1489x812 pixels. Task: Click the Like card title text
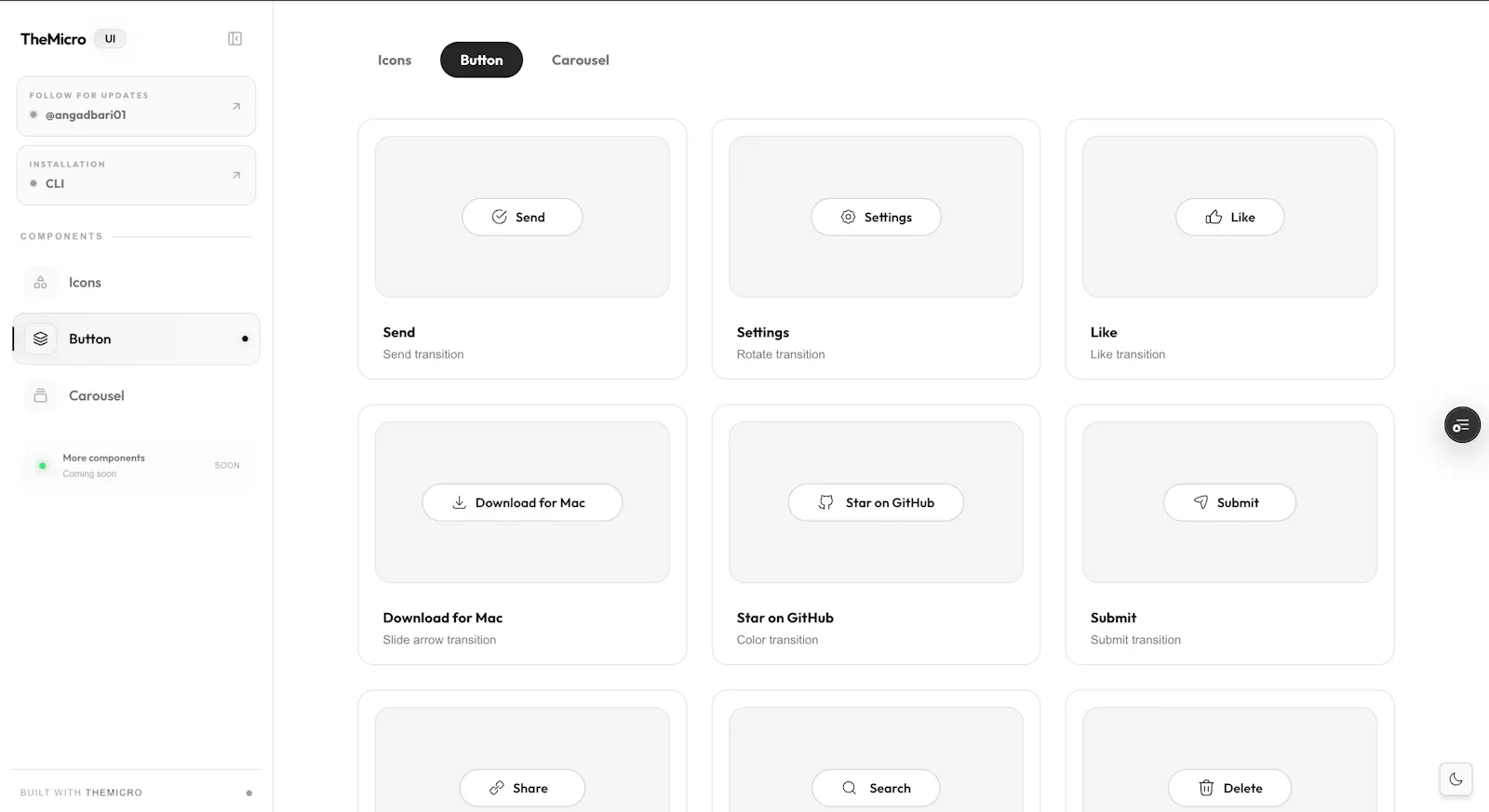tap(1104, 332)
